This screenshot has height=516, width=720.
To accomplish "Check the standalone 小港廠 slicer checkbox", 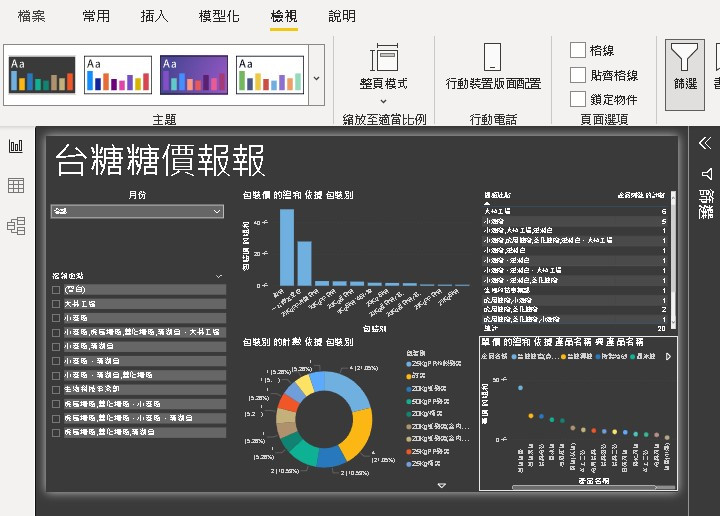I will pyautogui.click(x=56, y=318).
